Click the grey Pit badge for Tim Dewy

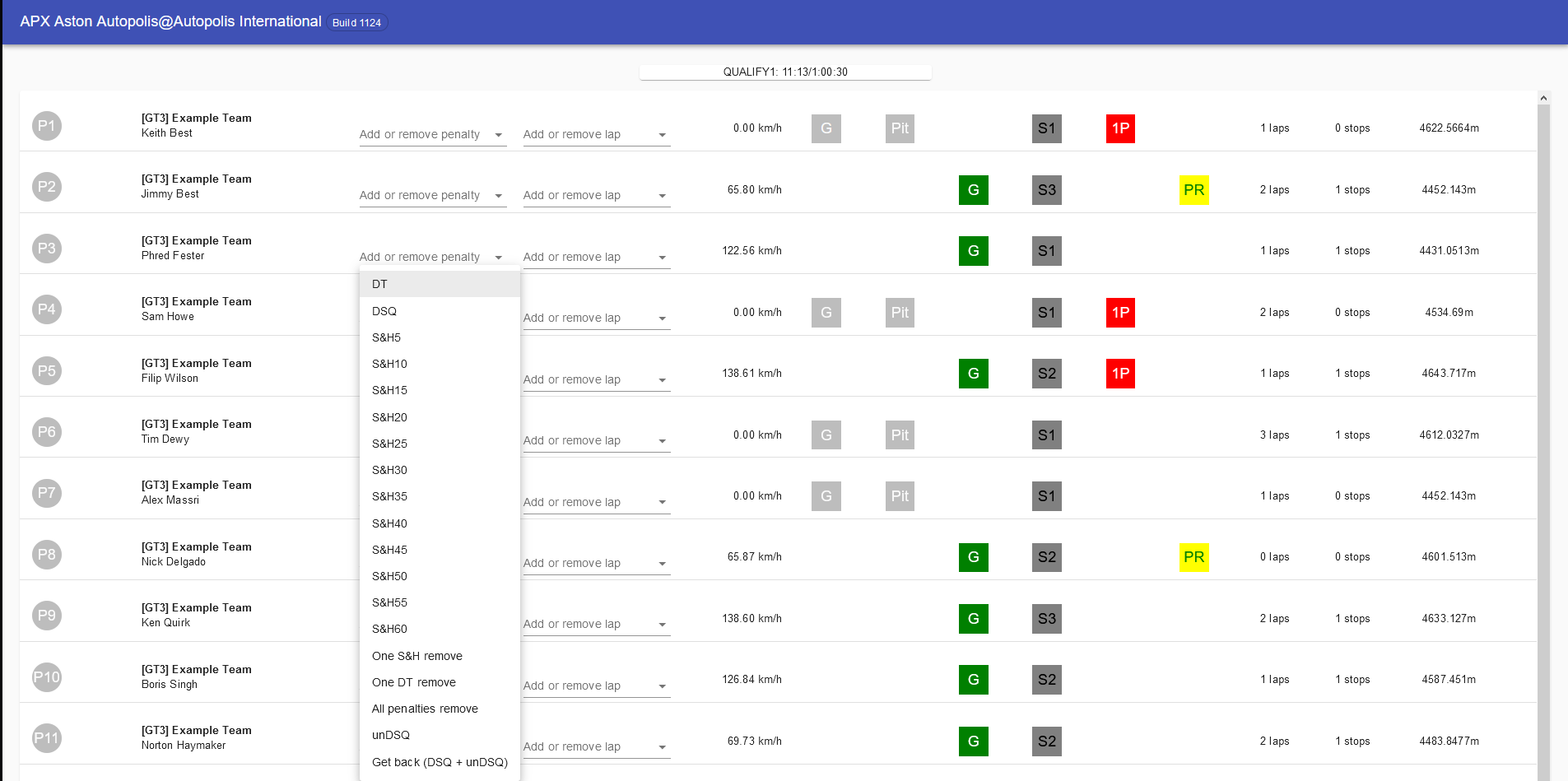pyautogui.click(x=900, y=435)
